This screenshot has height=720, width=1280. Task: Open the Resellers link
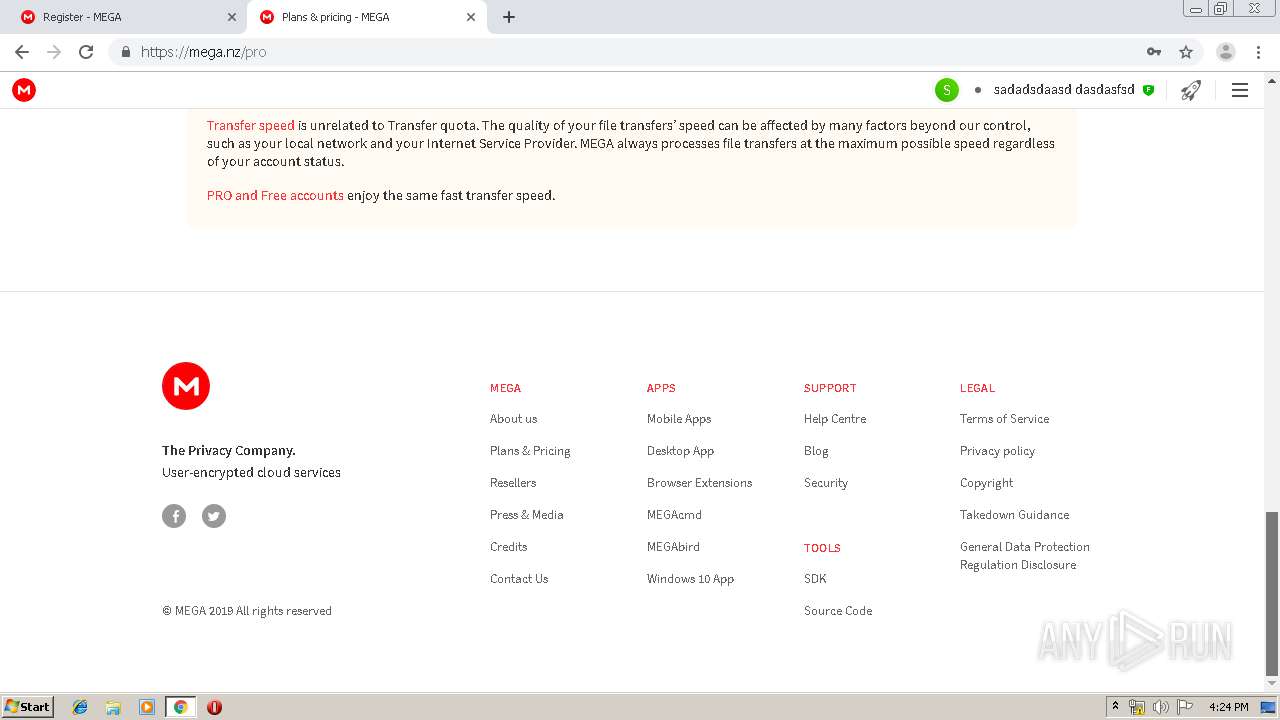click(x=513, y=483)
